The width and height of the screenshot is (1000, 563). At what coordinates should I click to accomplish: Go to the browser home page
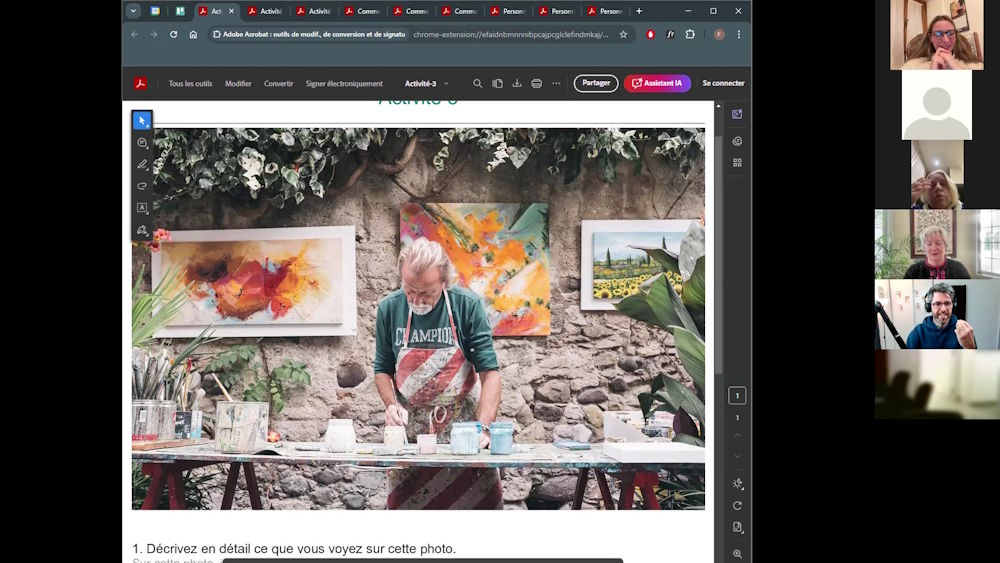tap(193, 34)
